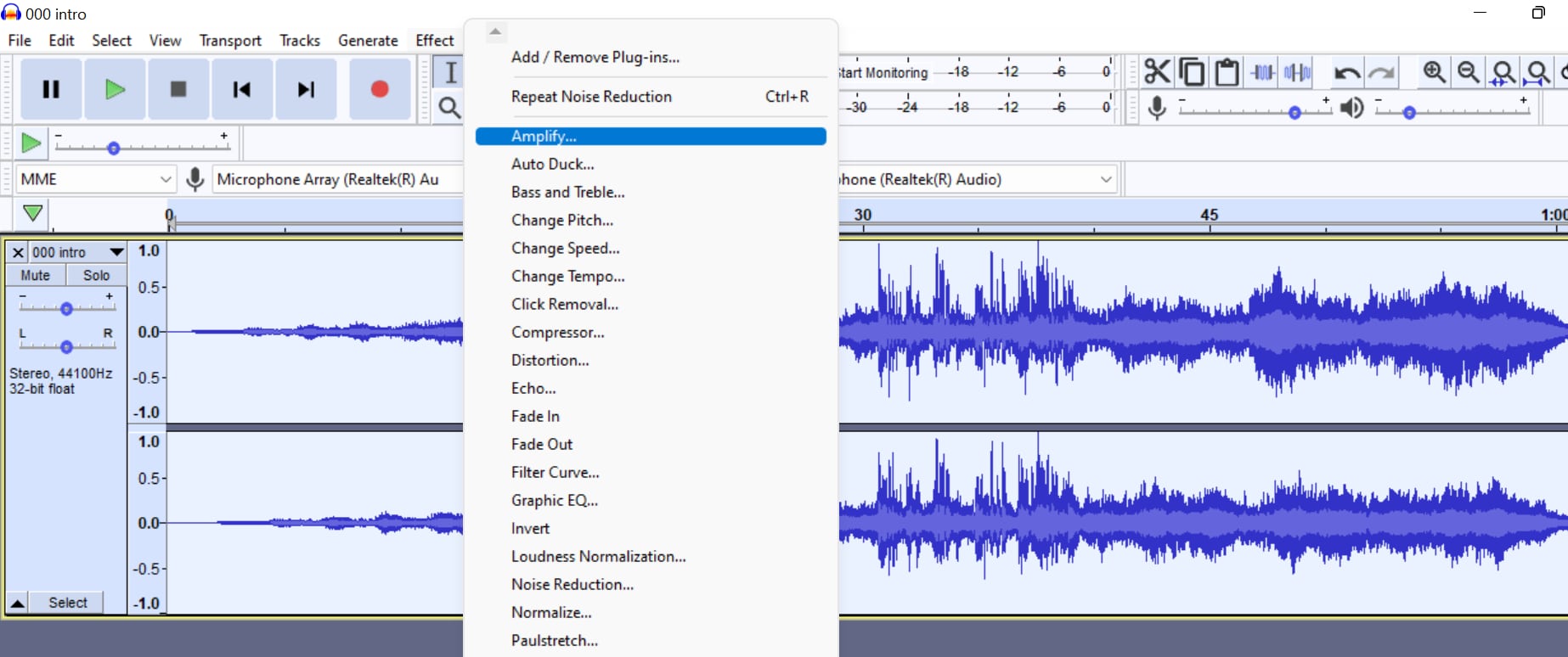
Task: Click microphone icon beside recording device
Action: click(x=195, y=179)
